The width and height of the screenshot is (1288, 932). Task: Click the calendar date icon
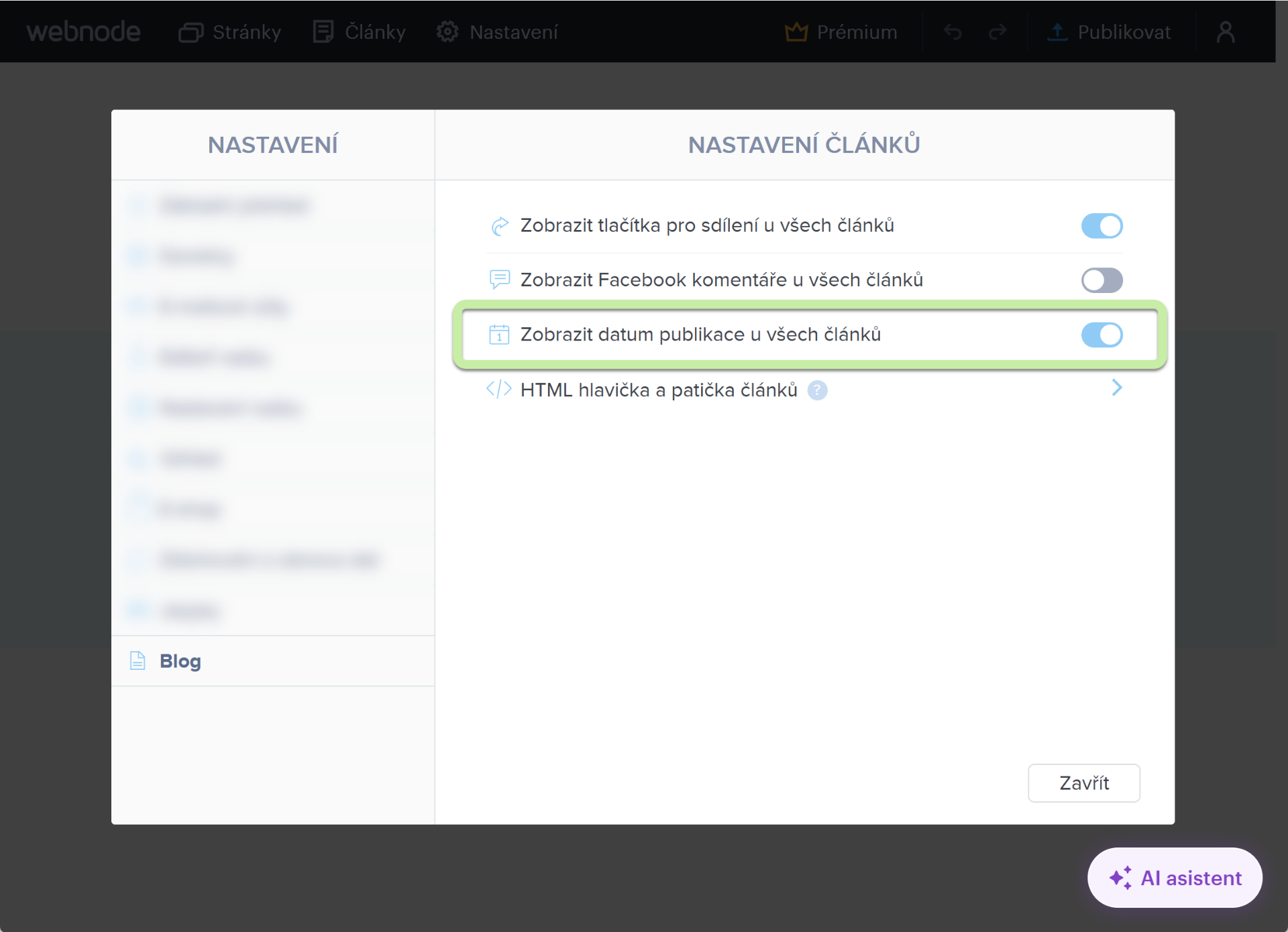(499, 334)
